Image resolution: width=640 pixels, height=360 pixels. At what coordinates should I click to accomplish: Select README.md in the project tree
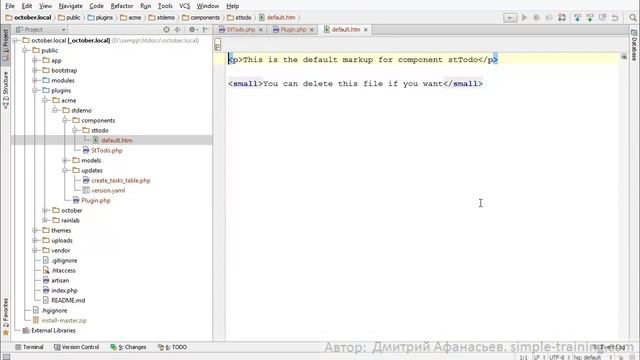[x=68, y=300]
